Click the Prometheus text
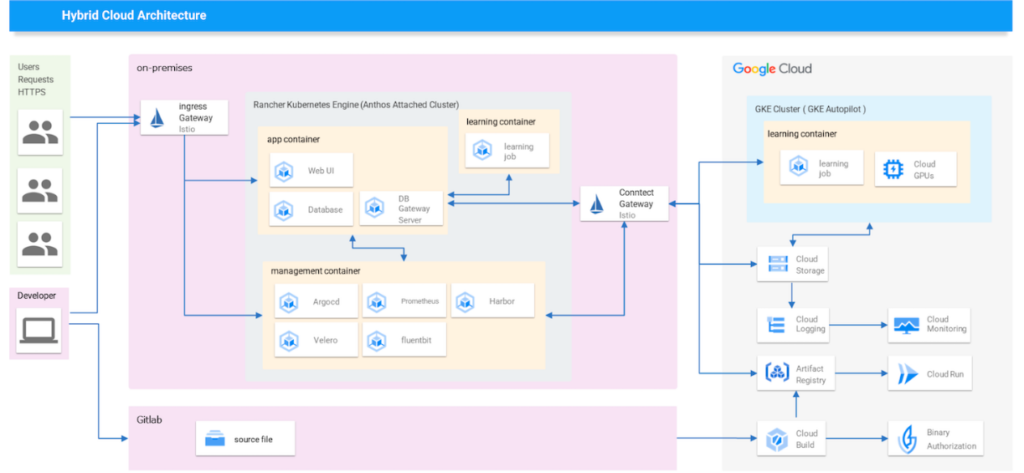This screenshot has height=473, width=1024. (x=420, y=301)
